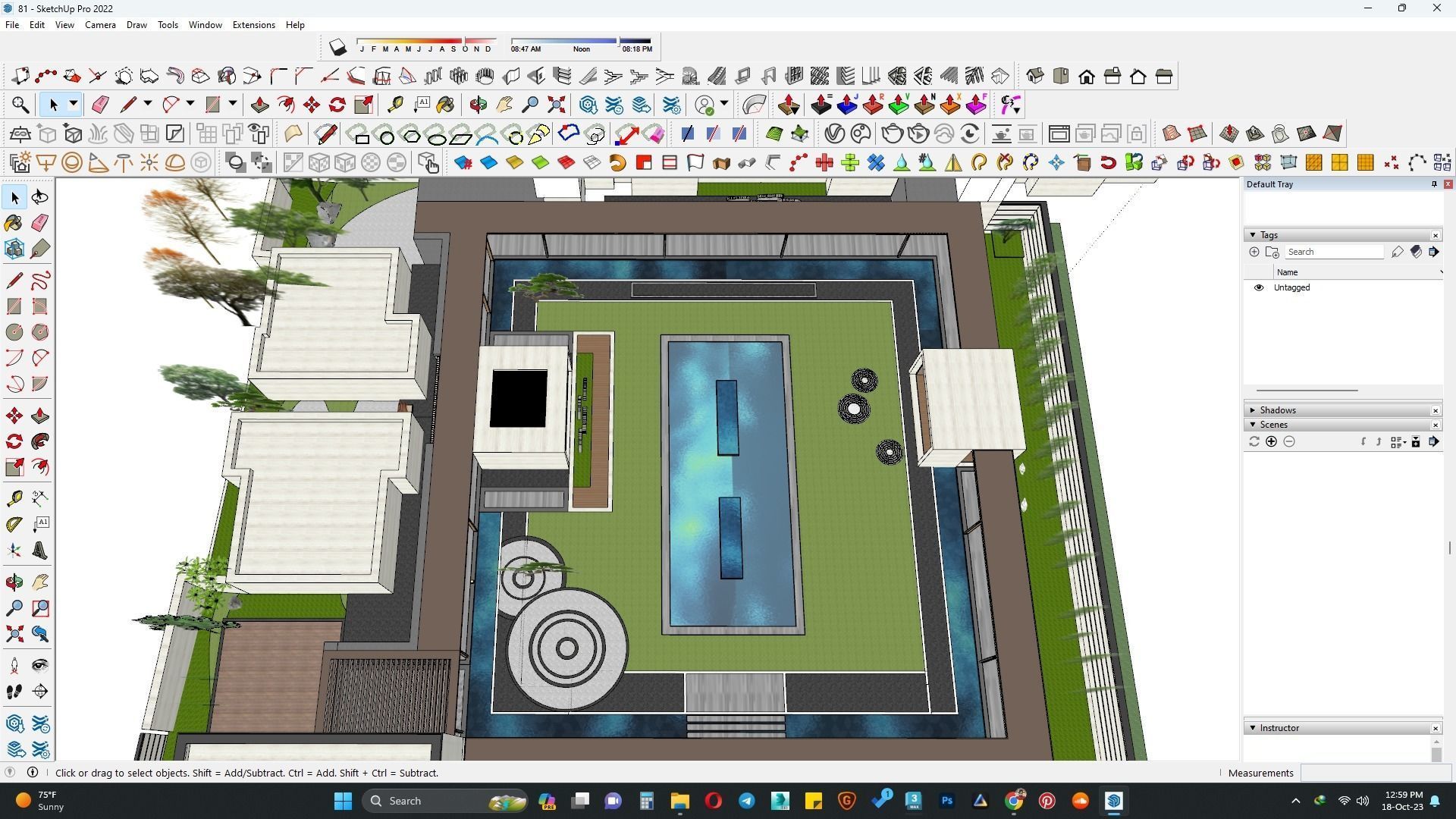
Task: Toggle shadows display button near date slider
Action: [x=337, y=48]
